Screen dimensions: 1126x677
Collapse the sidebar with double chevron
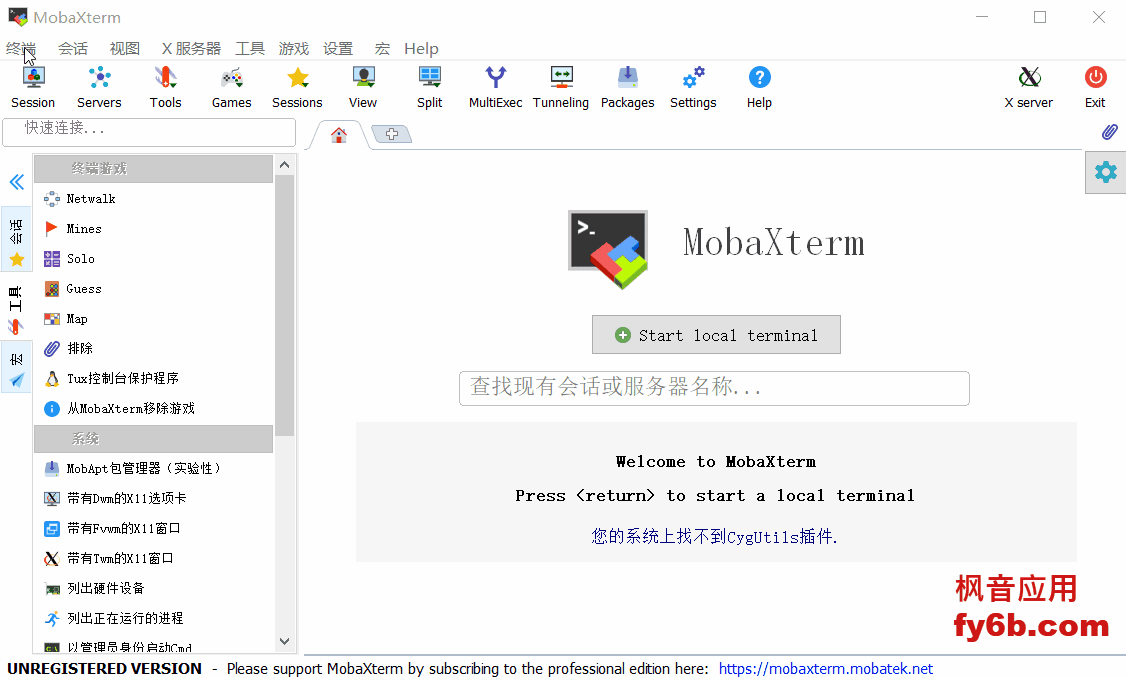point(17,182)
